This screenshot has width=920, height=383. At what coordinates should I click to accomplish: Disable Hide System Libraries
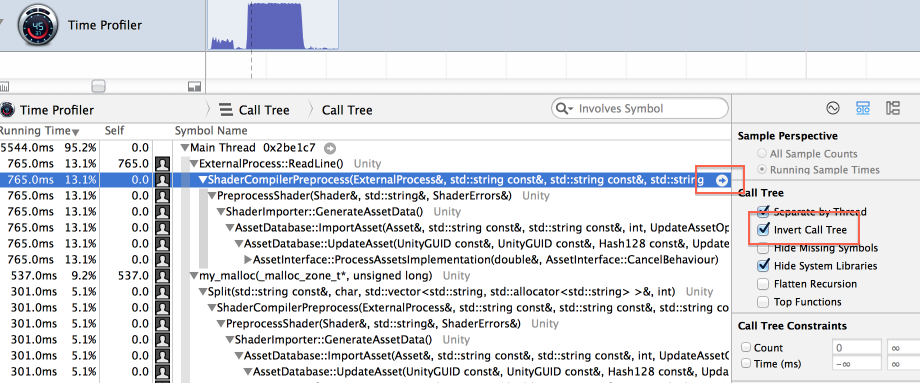[x=763, y=266]
